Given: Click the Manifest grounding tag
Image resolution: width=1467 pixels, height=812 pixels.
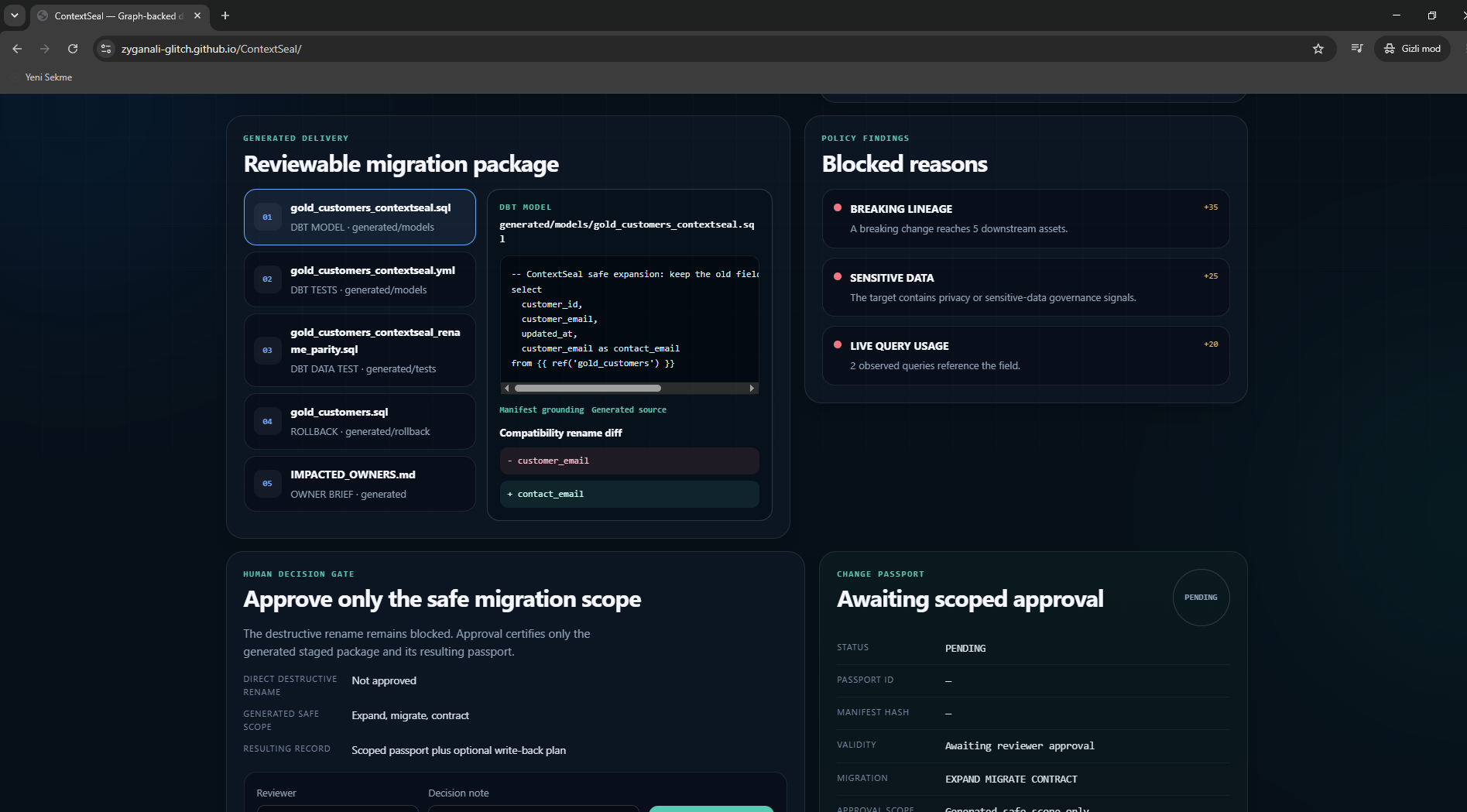Looking at the screenshot, I should pyautogui.click(x=542, y=410).
